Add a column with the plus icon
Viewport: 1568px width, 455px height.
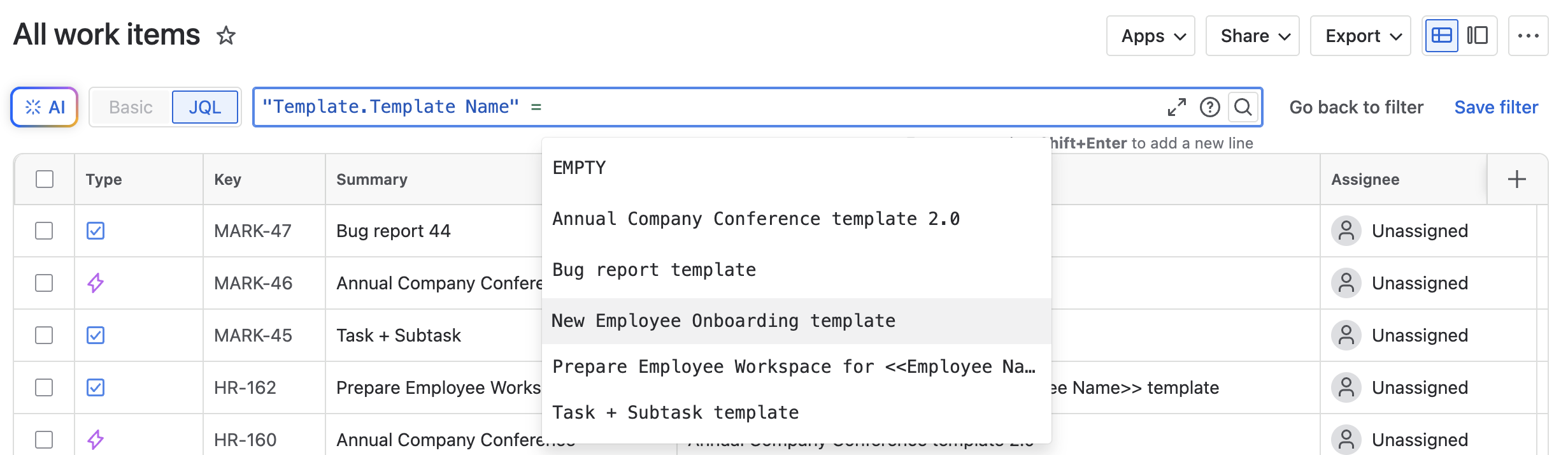[1516, 179]
